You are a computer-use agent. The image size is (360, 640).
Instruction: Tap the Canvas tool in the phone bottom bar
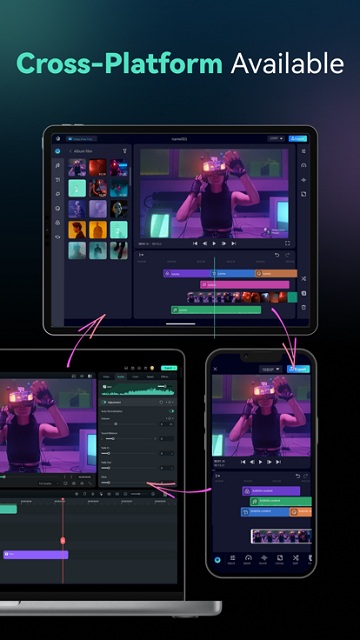[x=280, y=560]
